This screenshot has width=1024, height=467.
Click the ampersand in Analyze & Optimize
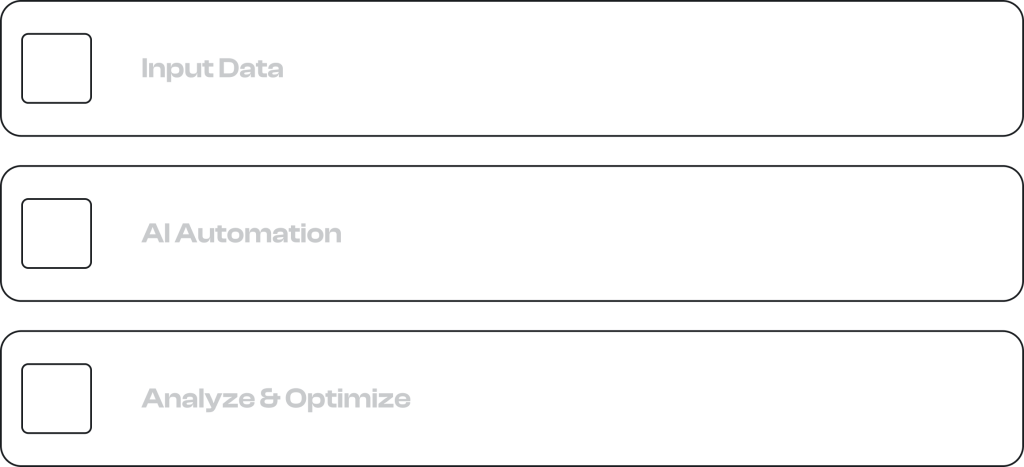click(x=267, y=399)
